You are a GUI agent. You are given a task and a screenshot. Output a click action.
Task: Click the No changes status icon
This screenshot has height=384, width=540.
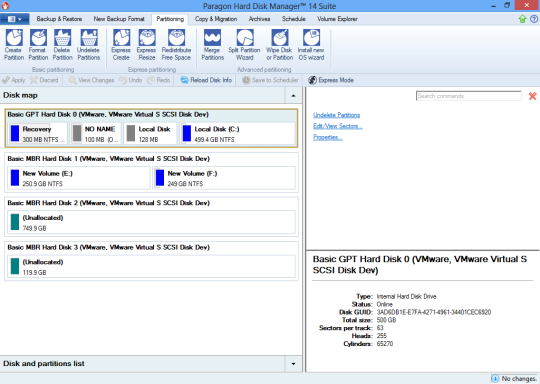click(x=495, y=378)
